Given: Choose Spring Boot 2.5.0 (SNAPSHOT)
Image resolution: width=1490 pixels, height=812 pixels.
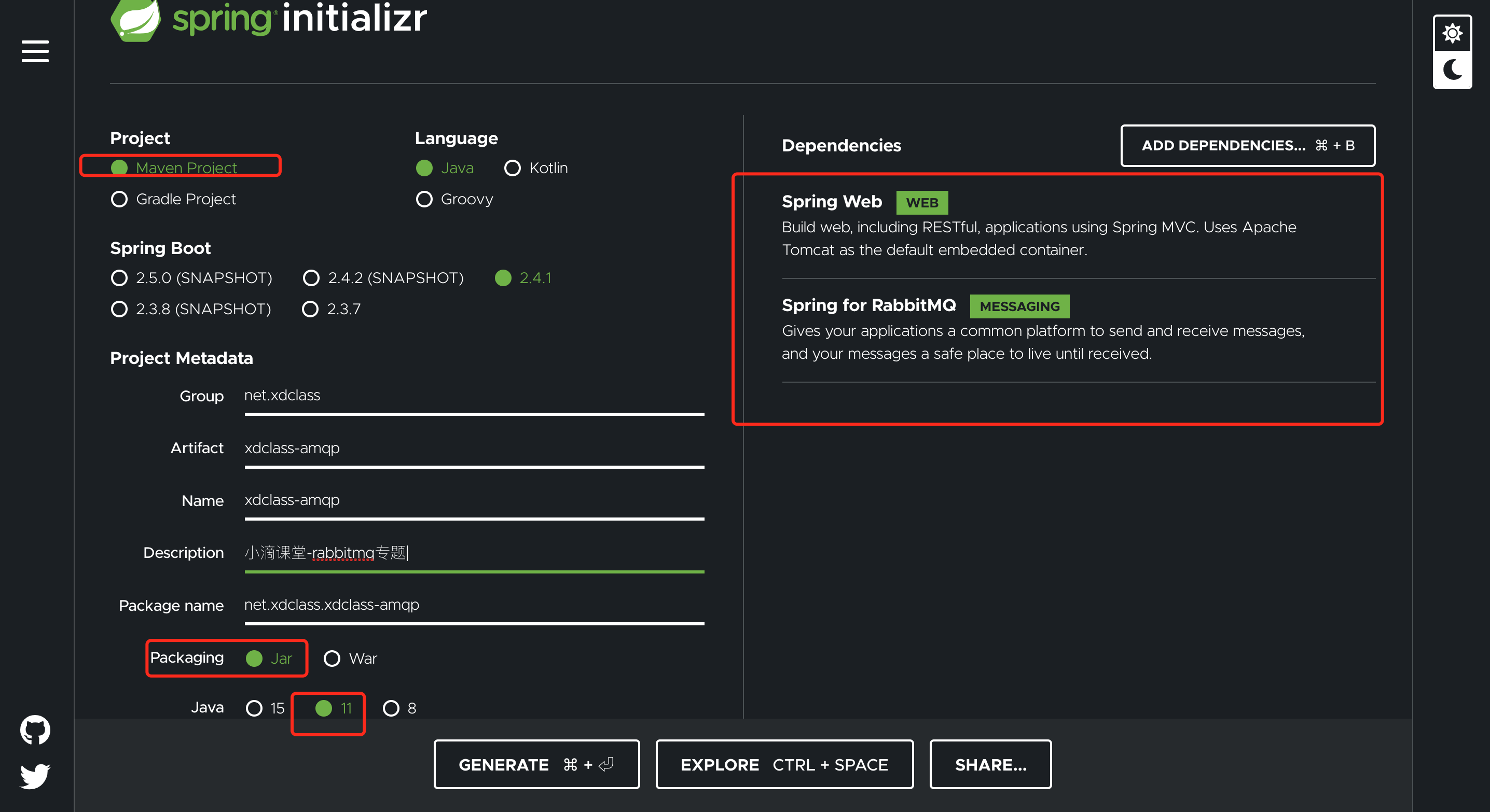Looking at the screenshot, I should point(191,277).
